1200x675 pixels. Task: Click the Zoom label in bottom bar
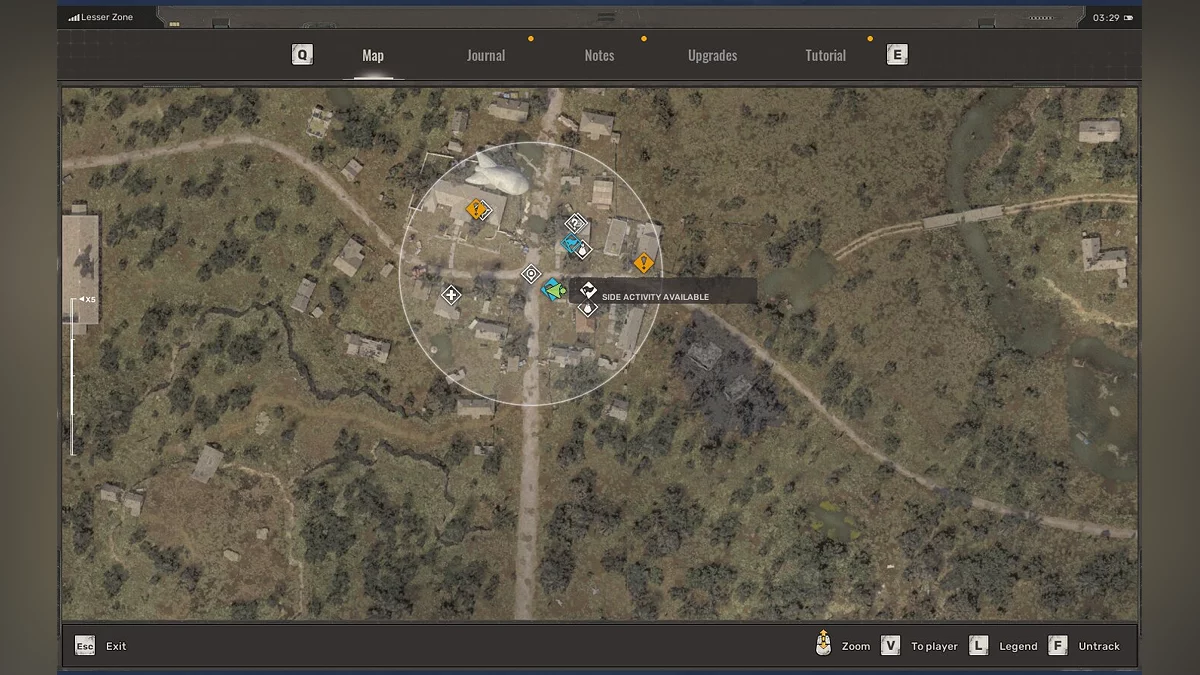tap(856, 647)
